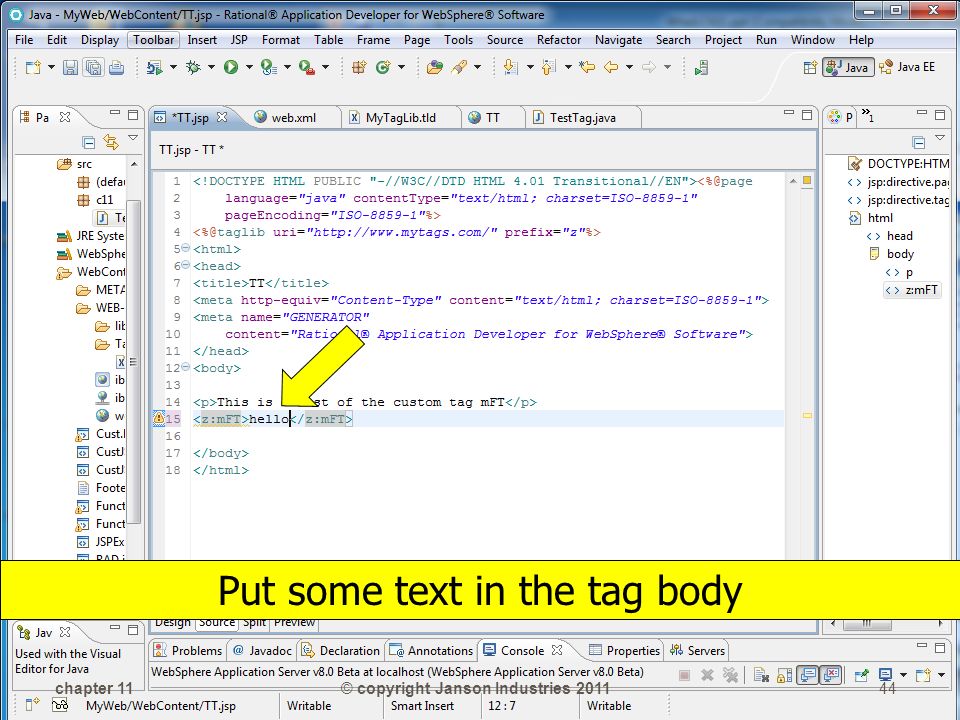Open the dropdown beside External Tools icon
960x720 pixels.
tap(325, 67)
